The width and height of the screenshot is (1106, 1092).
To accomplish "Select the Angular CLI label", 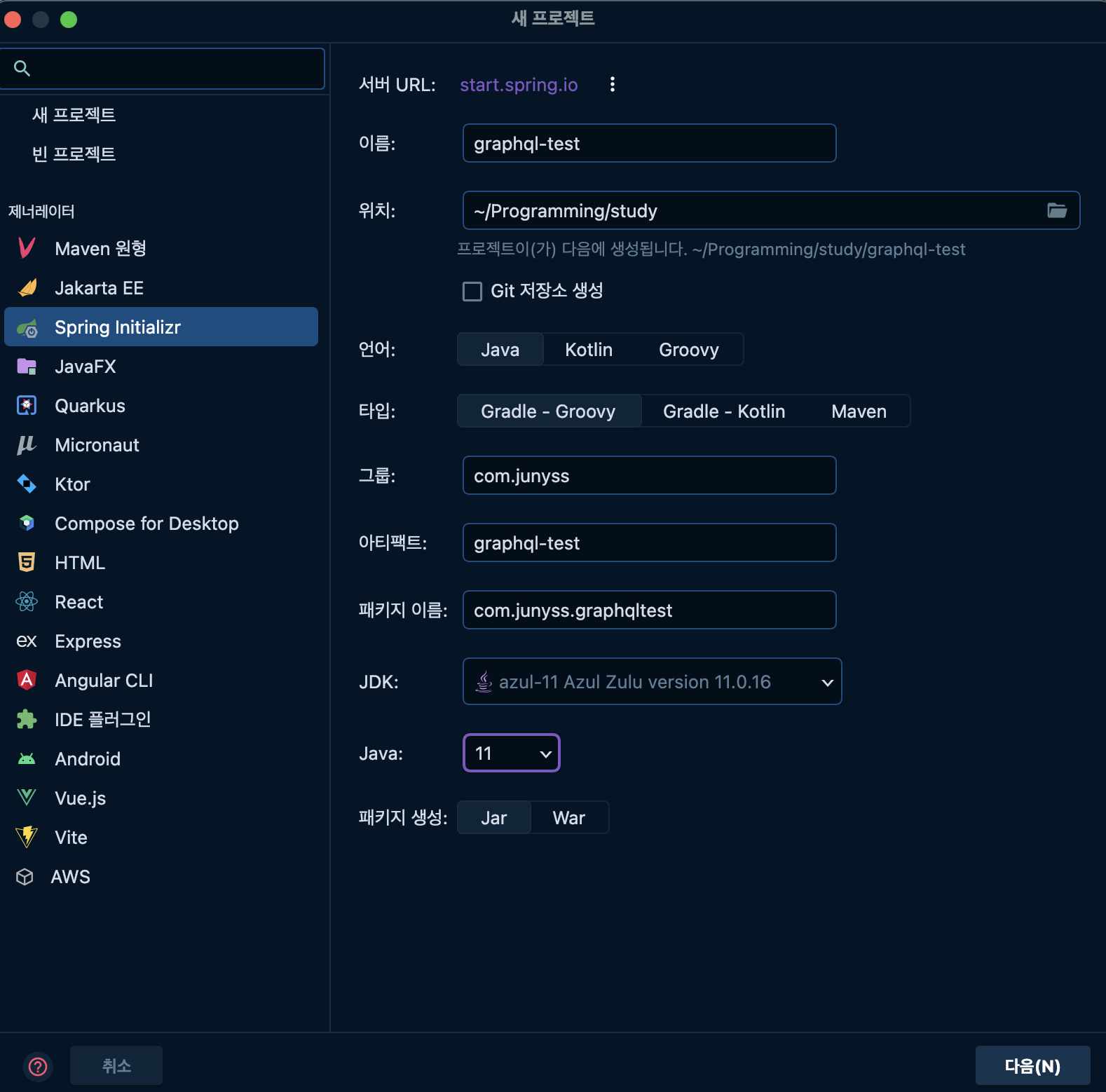I will click(104, 680).
